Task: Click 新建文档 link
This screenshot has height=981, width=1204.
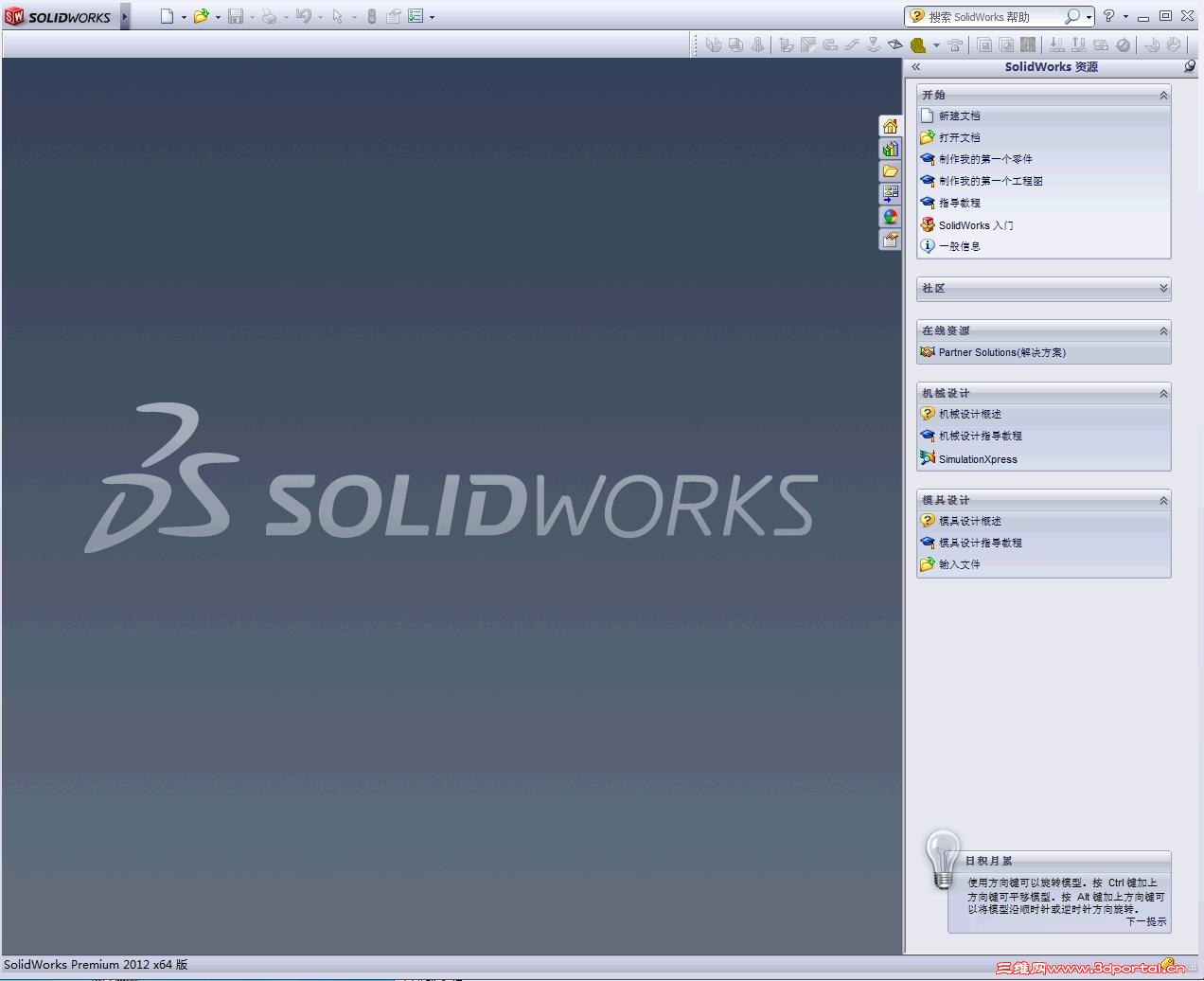Action: coord(959,116)
